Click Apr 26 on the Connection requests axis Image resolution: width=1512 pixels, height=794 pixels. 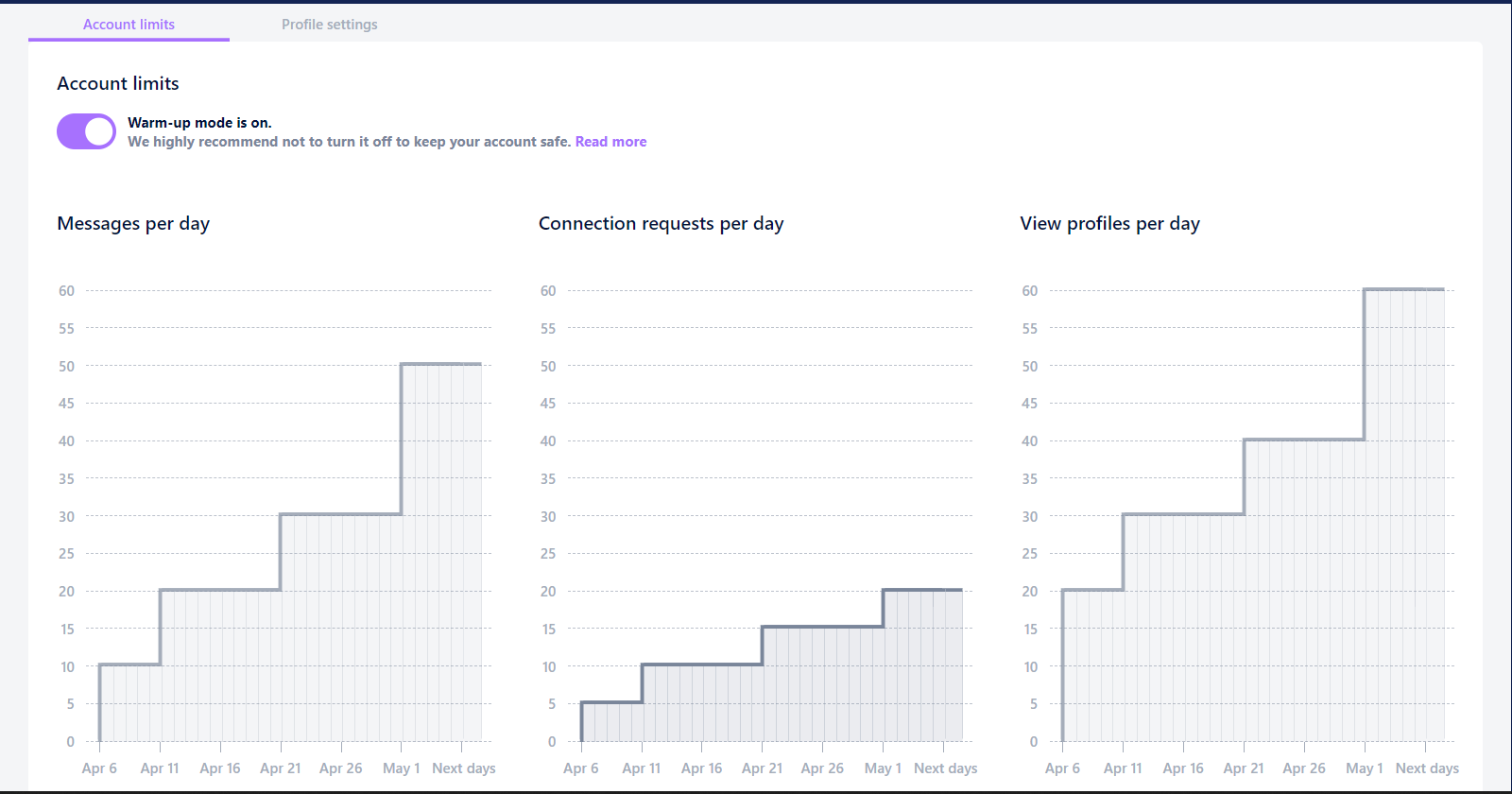click(x=822, y=768)
